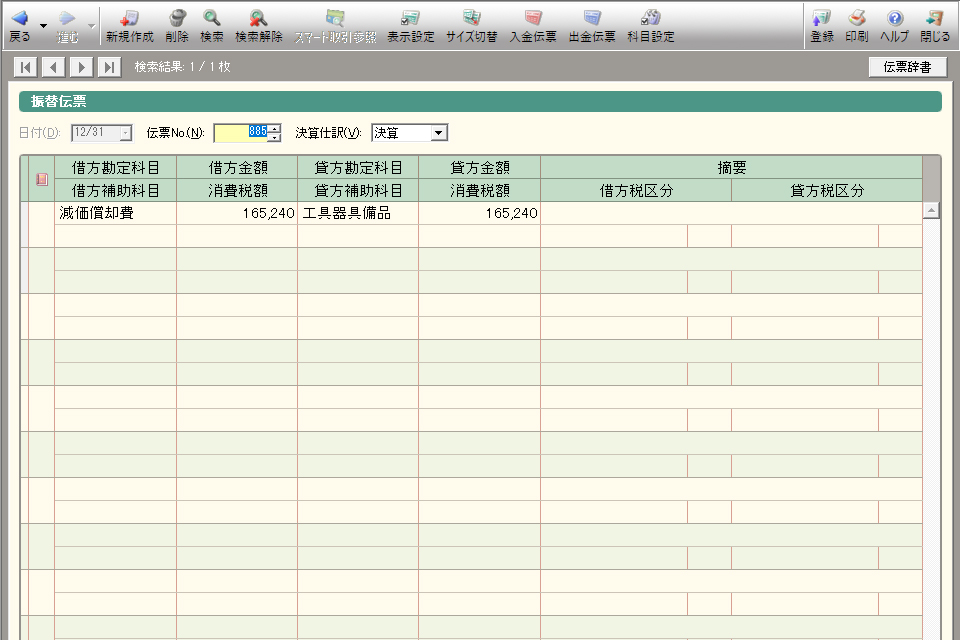Register the slip with 登録 icon

coord(822,26)
